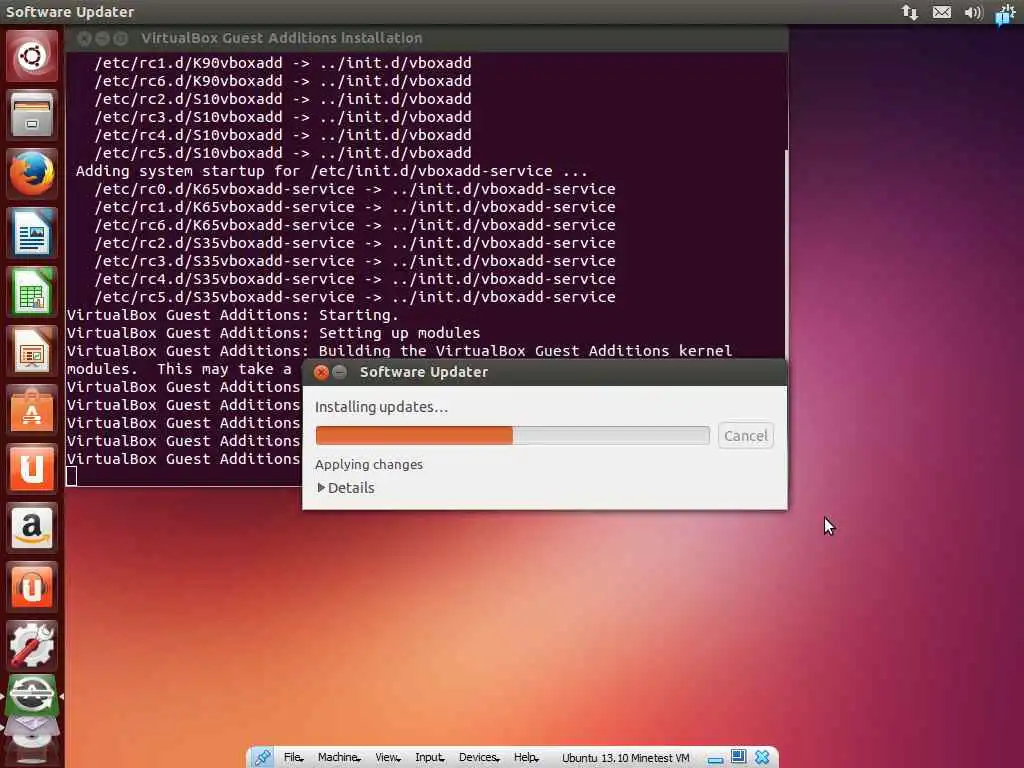Open Ubuntu One from the launcher
This screenshot has width=1024, height=768.
(31, 468)
